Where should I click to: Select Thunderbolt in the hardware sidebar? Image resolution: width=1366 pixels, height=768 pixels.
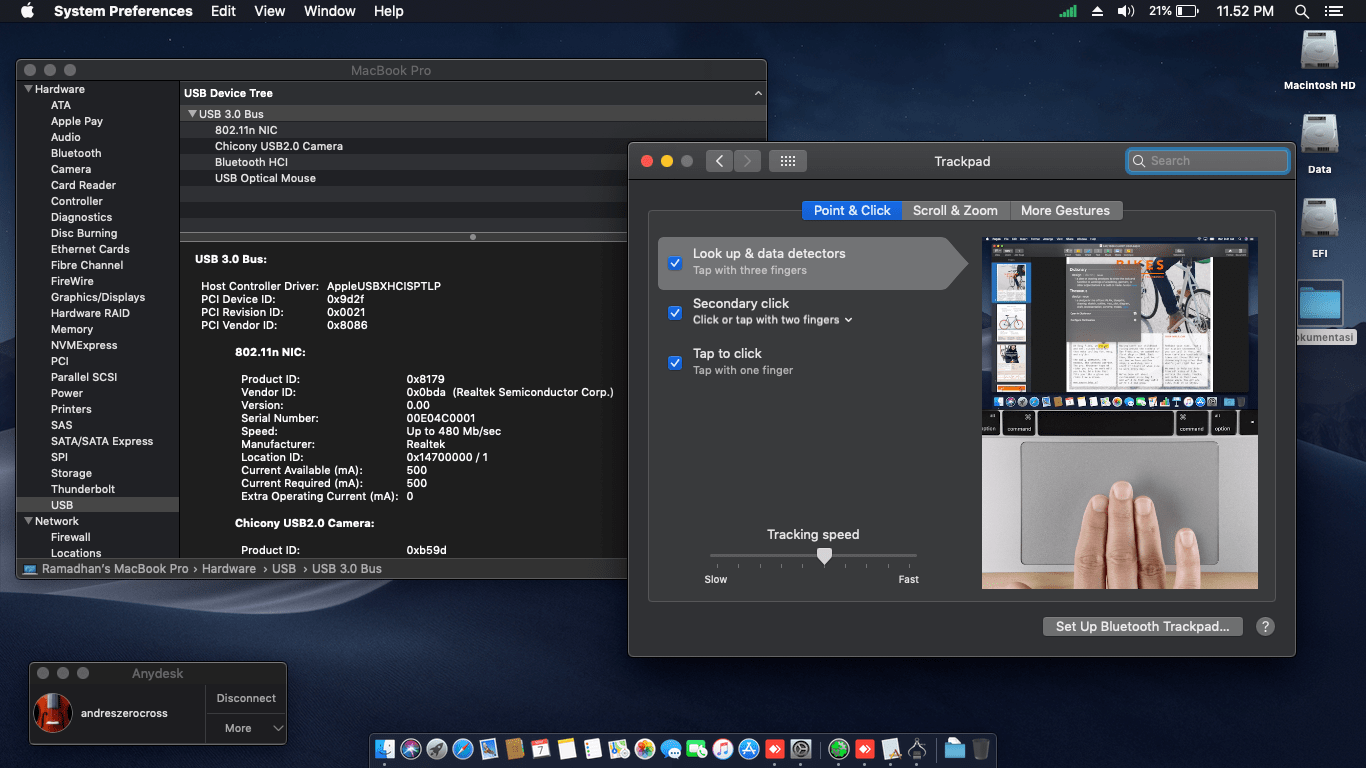coord(83,489)
